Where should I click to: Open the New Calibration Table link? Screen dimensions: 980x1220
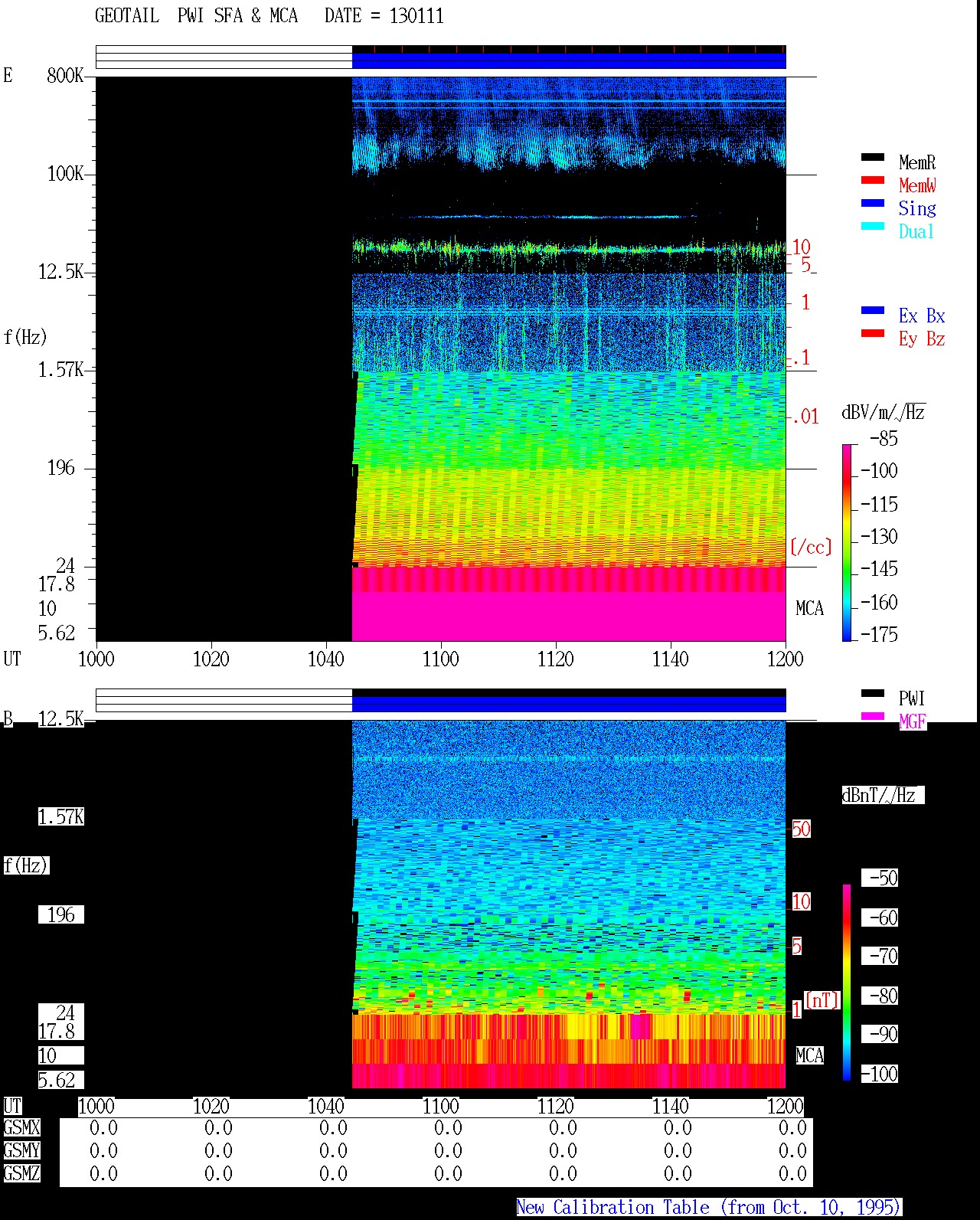(709, 1208)
